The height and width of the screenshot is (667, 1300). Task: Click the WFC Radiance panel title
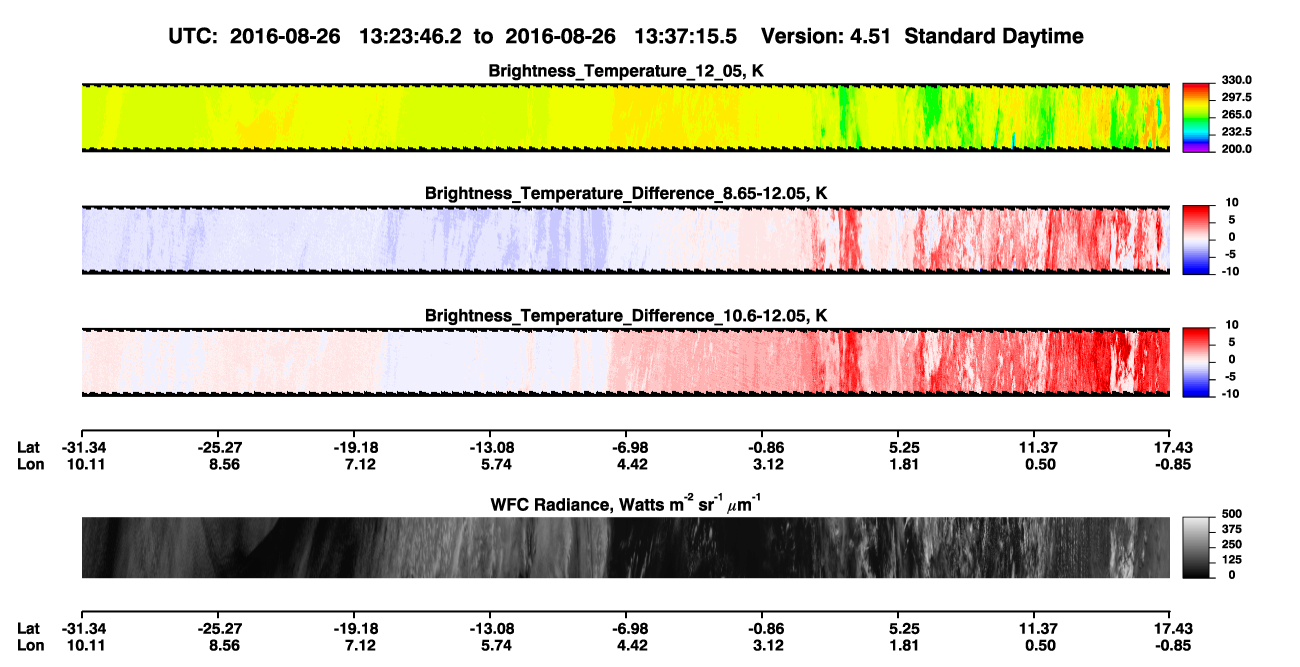point(625,503)
